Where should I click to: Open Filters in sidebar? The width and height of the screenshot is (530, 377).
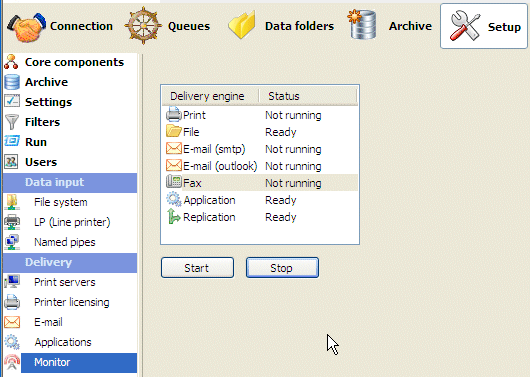[42, 122]
